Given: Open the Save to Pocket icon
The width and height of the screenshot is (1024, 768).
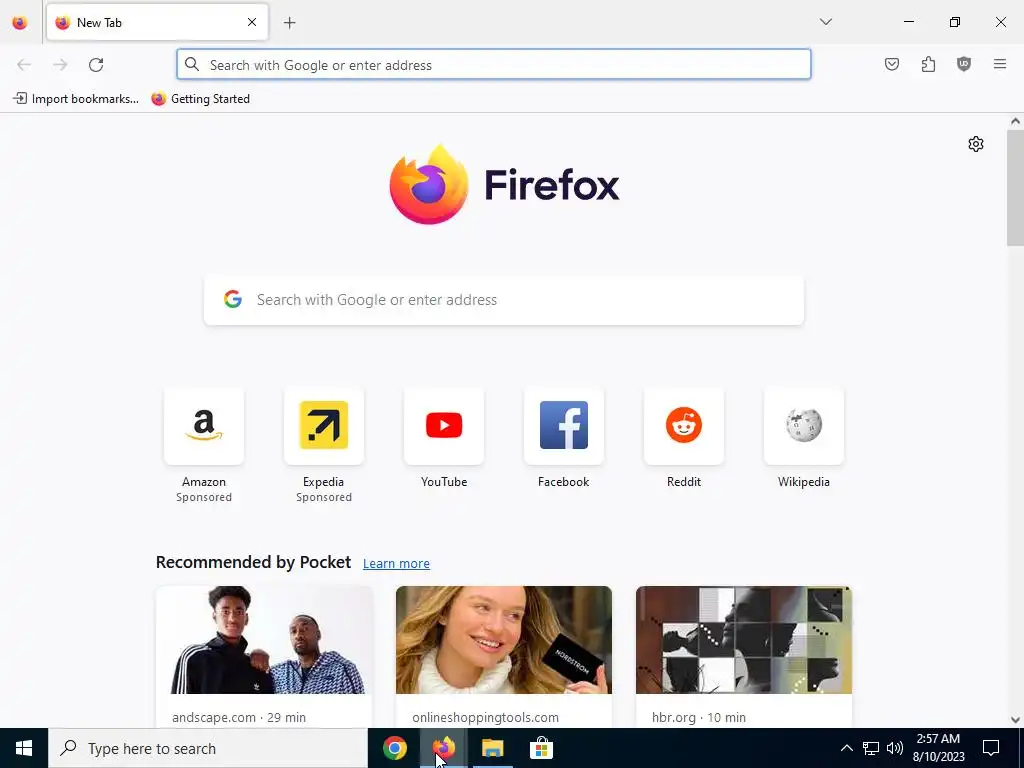Looking at the screenshot, I should coord(891,64).
